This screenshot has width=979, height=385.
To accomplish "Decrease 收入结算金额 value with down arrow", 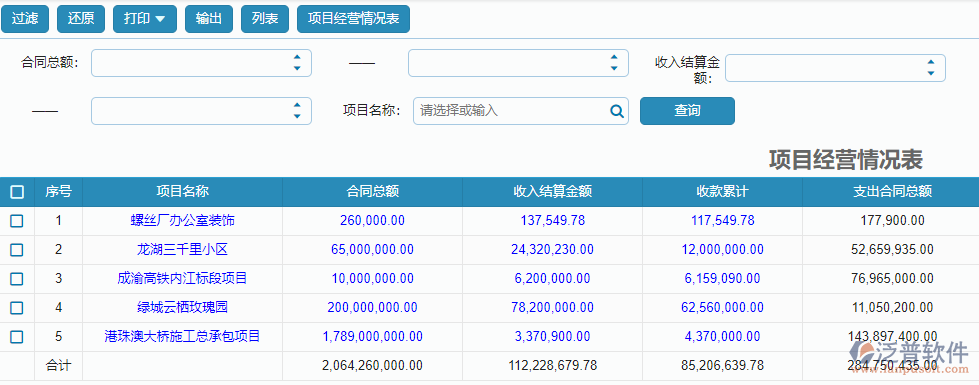I will (931, 73).
